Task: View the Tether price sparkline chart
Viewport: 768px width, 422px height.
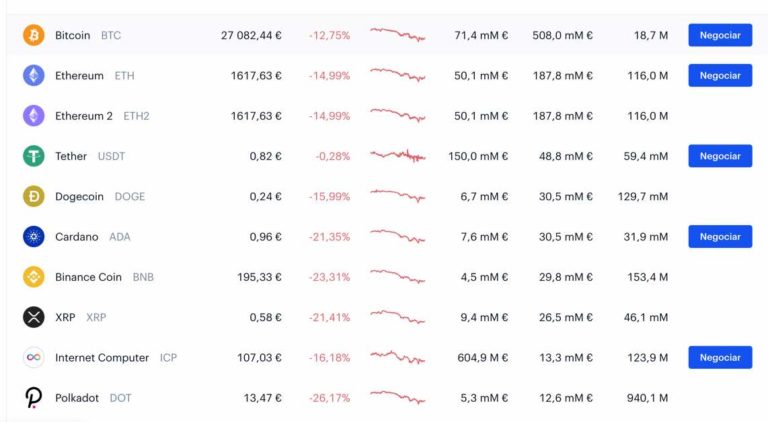Action: click(x=397, y=156)
